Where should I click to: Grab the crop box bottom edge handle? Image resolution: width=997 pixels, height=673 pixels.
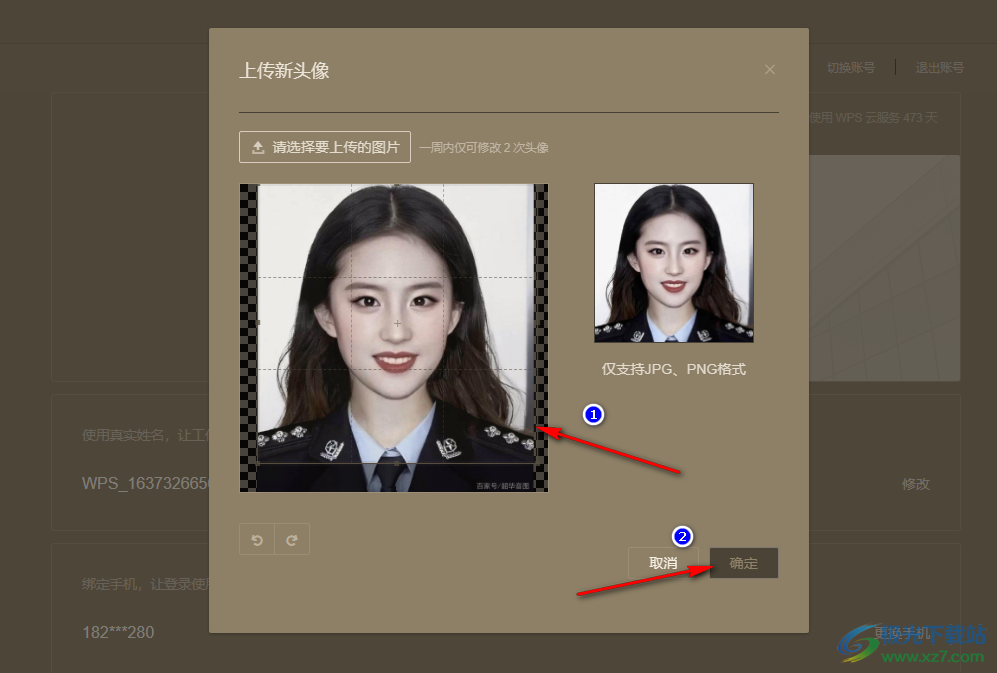[397, 463]
